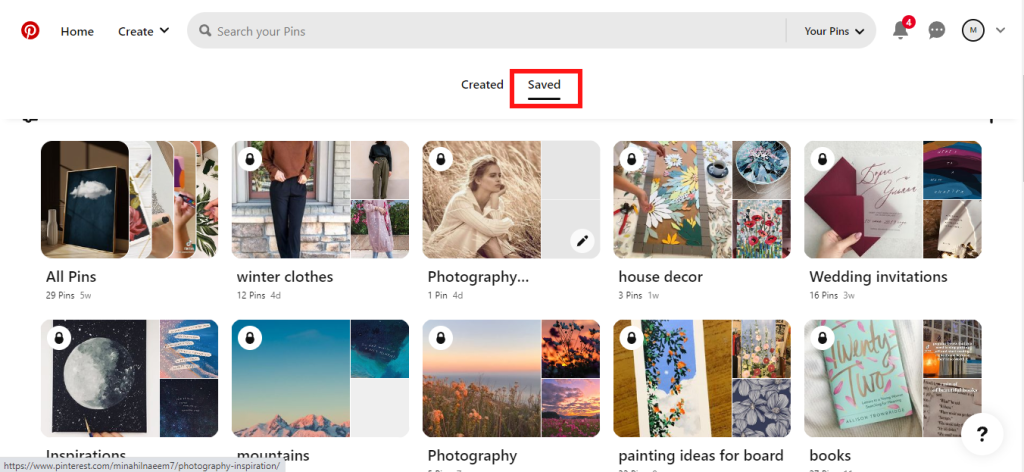The image size is (1024, 472).
Task: Click the lock icon on mountains board
Action: (x=249, y=338)
